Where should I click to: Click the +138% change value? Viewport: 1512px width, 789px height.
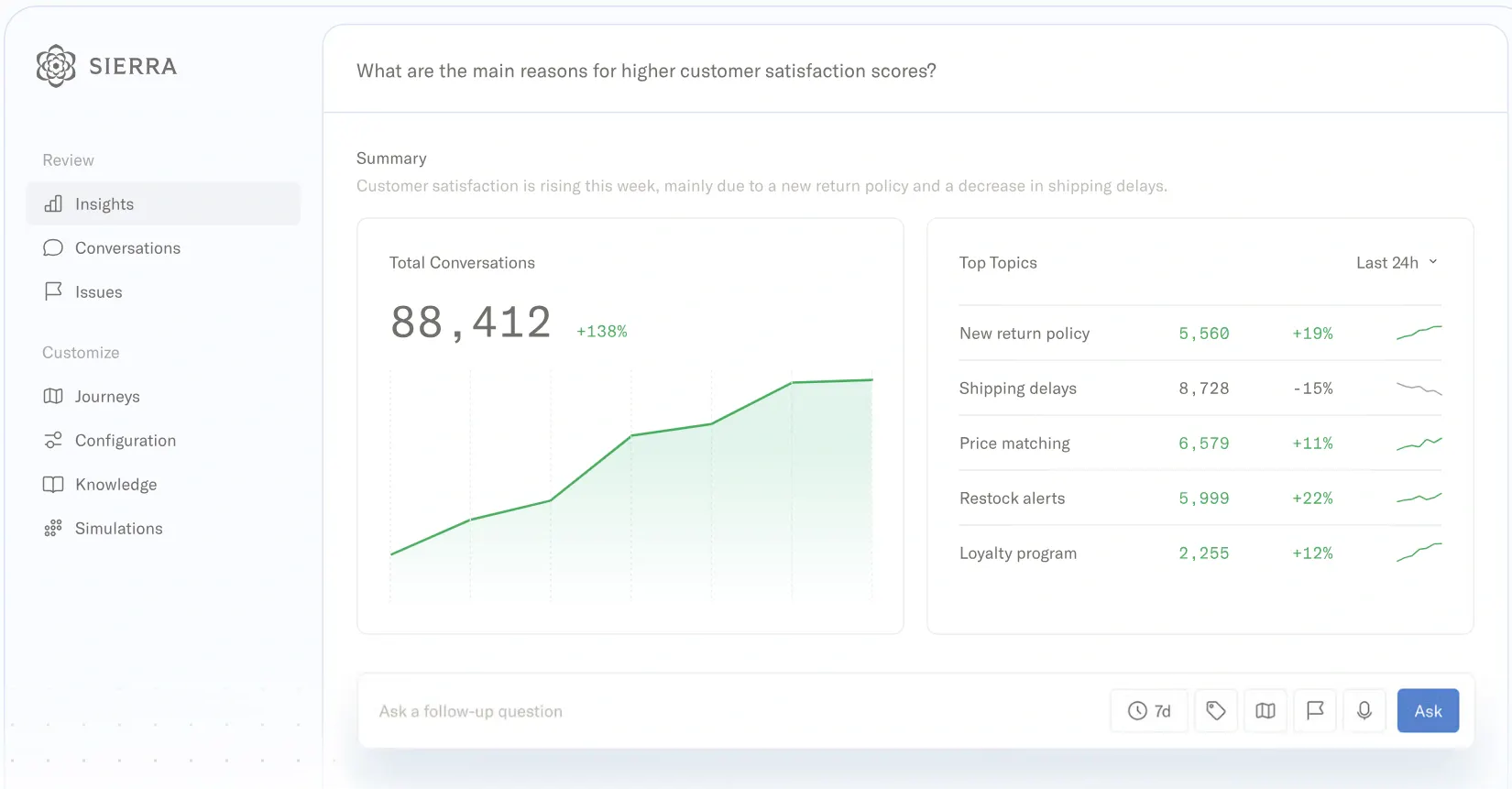tap(602, 332)
